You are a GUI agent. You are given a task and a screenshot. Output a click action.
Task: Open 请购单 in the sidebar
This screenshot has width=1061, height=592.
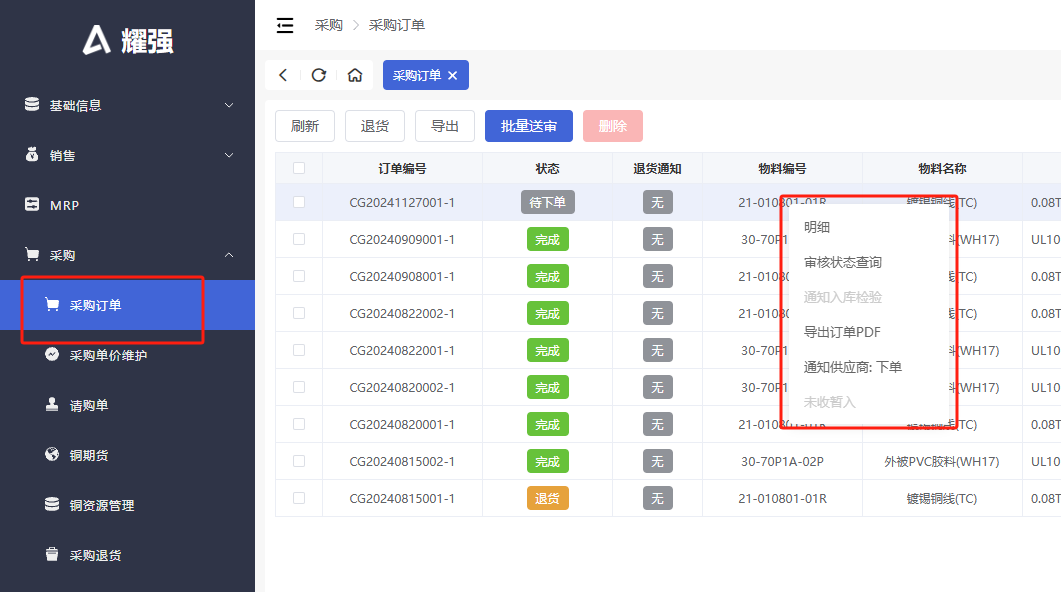(127, 405)
